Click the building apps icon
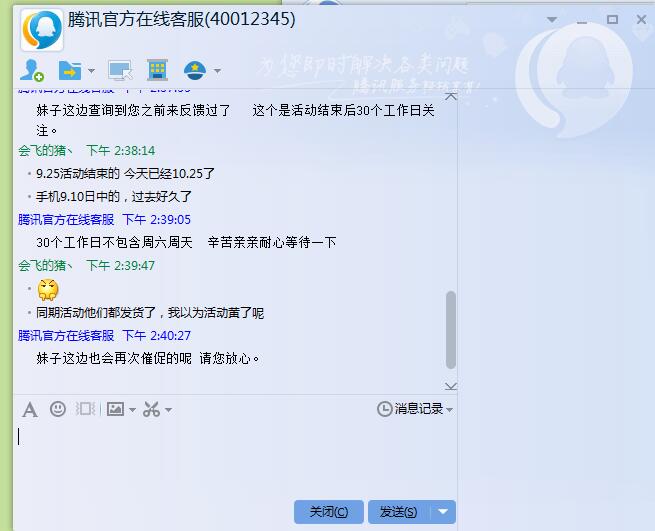 coord(157,70)
